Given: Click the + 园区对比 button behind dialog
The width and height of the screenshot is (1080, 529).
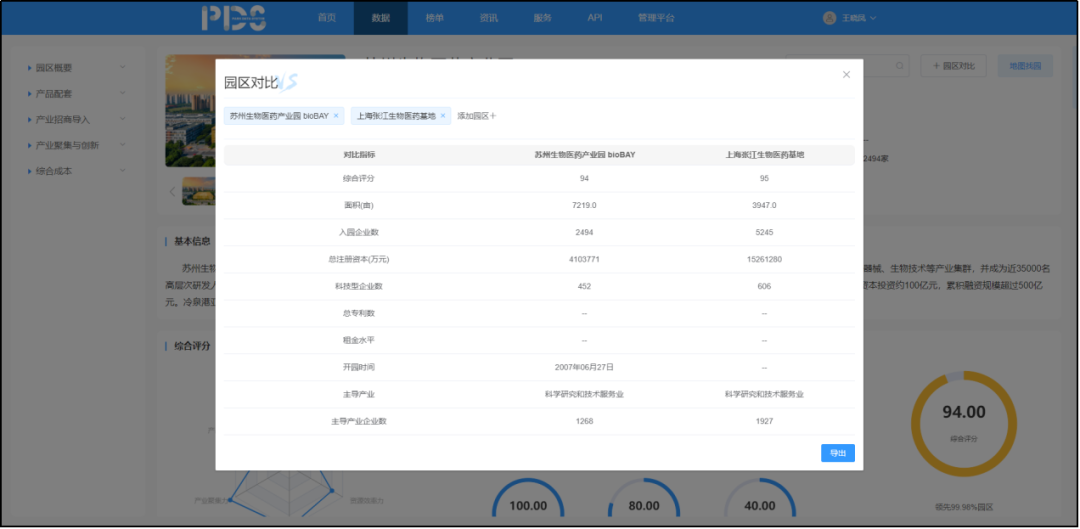Looking at the screenshot, I should click(953, 66).
